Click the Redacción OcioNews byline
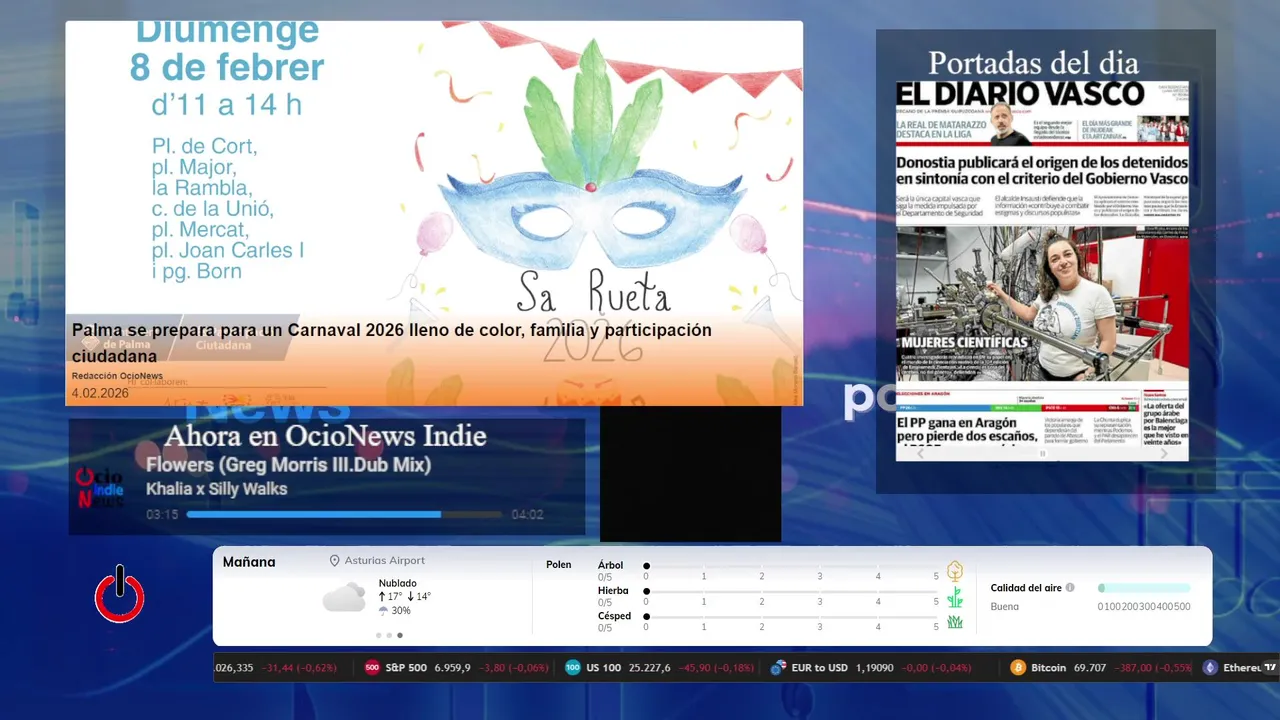Screen dimensions: 1280x720 (117, 376)
